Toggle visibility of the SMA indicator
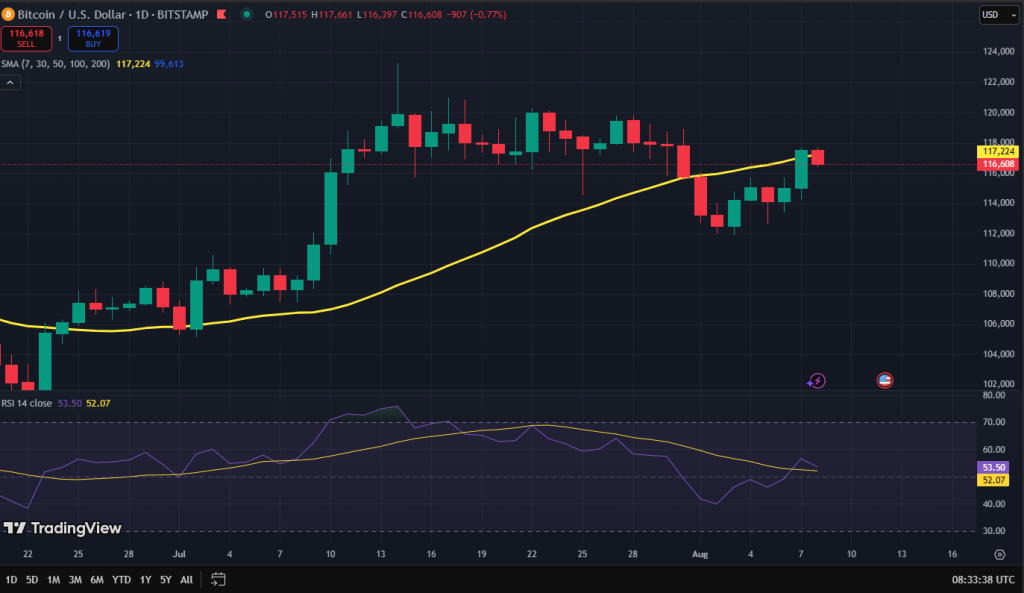This screenshot has width=1024, height=593. [x=55, y=63]
